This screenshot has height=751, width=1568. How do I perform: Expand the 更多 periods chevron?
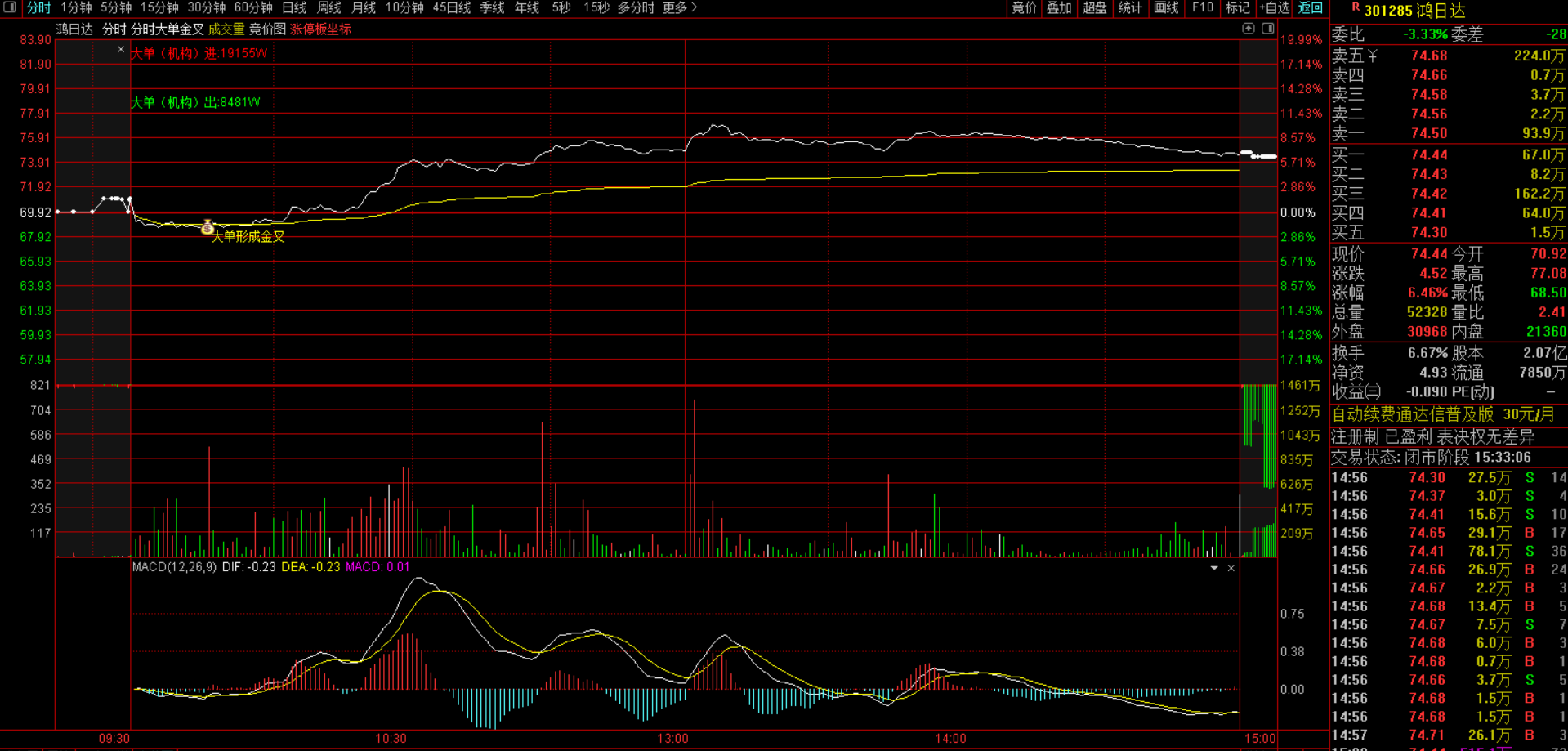click(695, 7)
